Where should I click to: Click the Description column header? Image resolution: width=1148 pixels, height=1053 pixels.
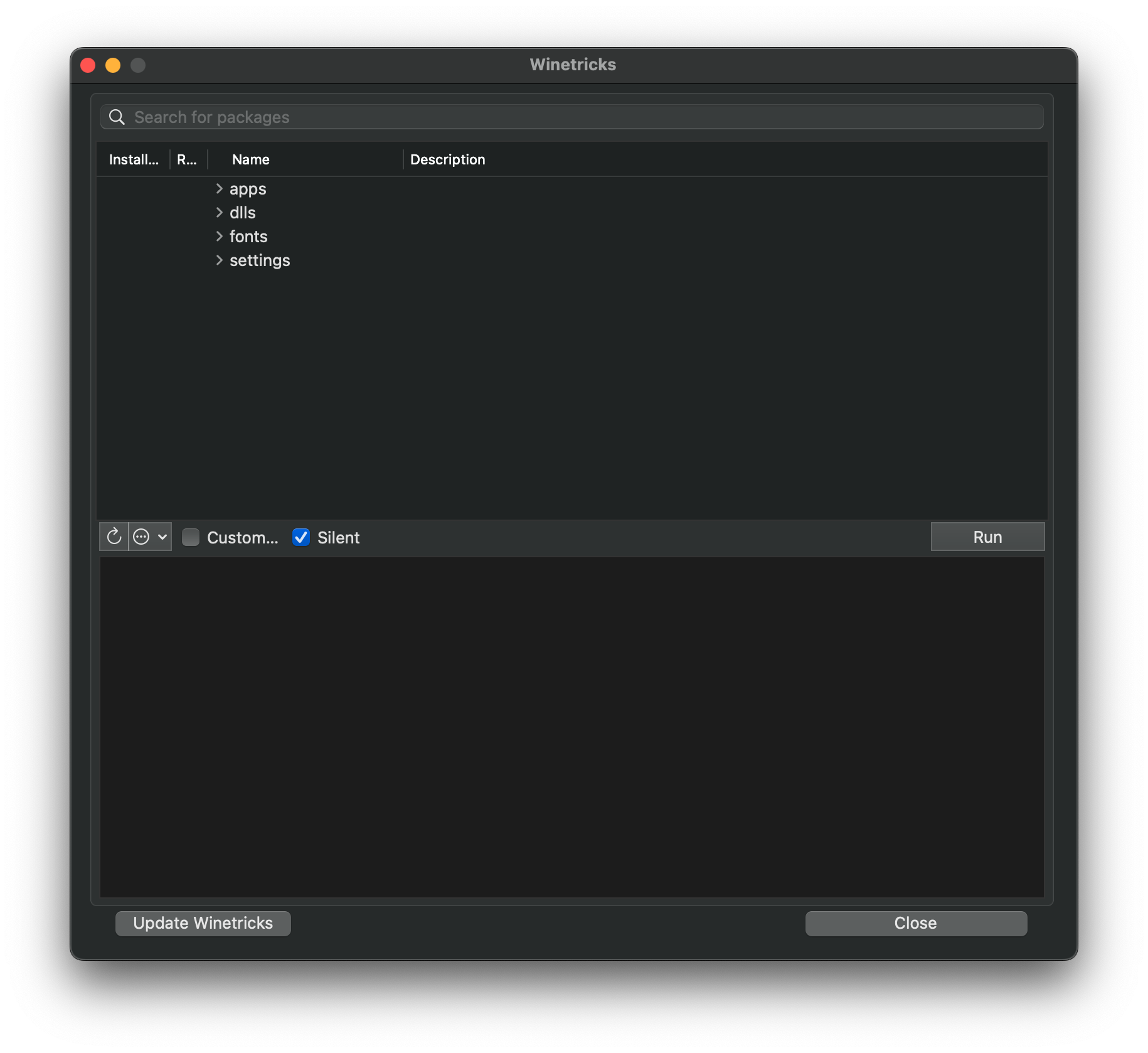tap(447, 159)
